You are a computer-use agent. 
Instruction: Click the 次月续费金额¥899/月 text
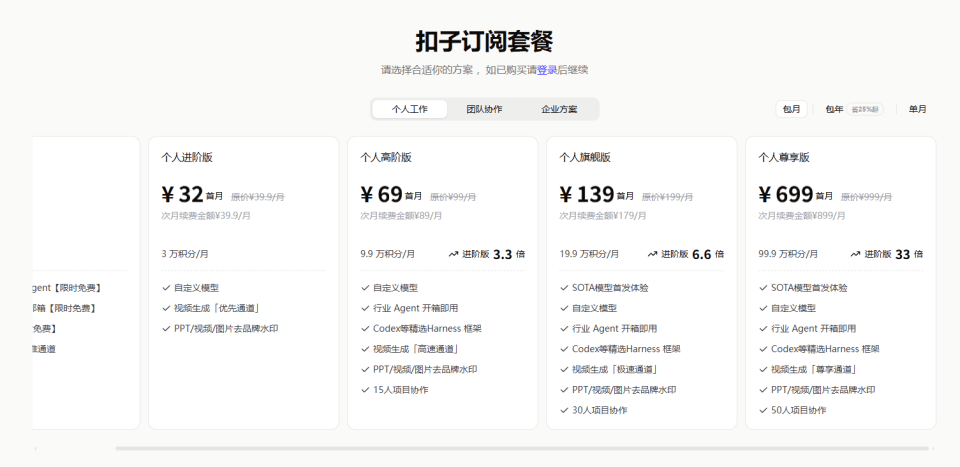[802, 215]
